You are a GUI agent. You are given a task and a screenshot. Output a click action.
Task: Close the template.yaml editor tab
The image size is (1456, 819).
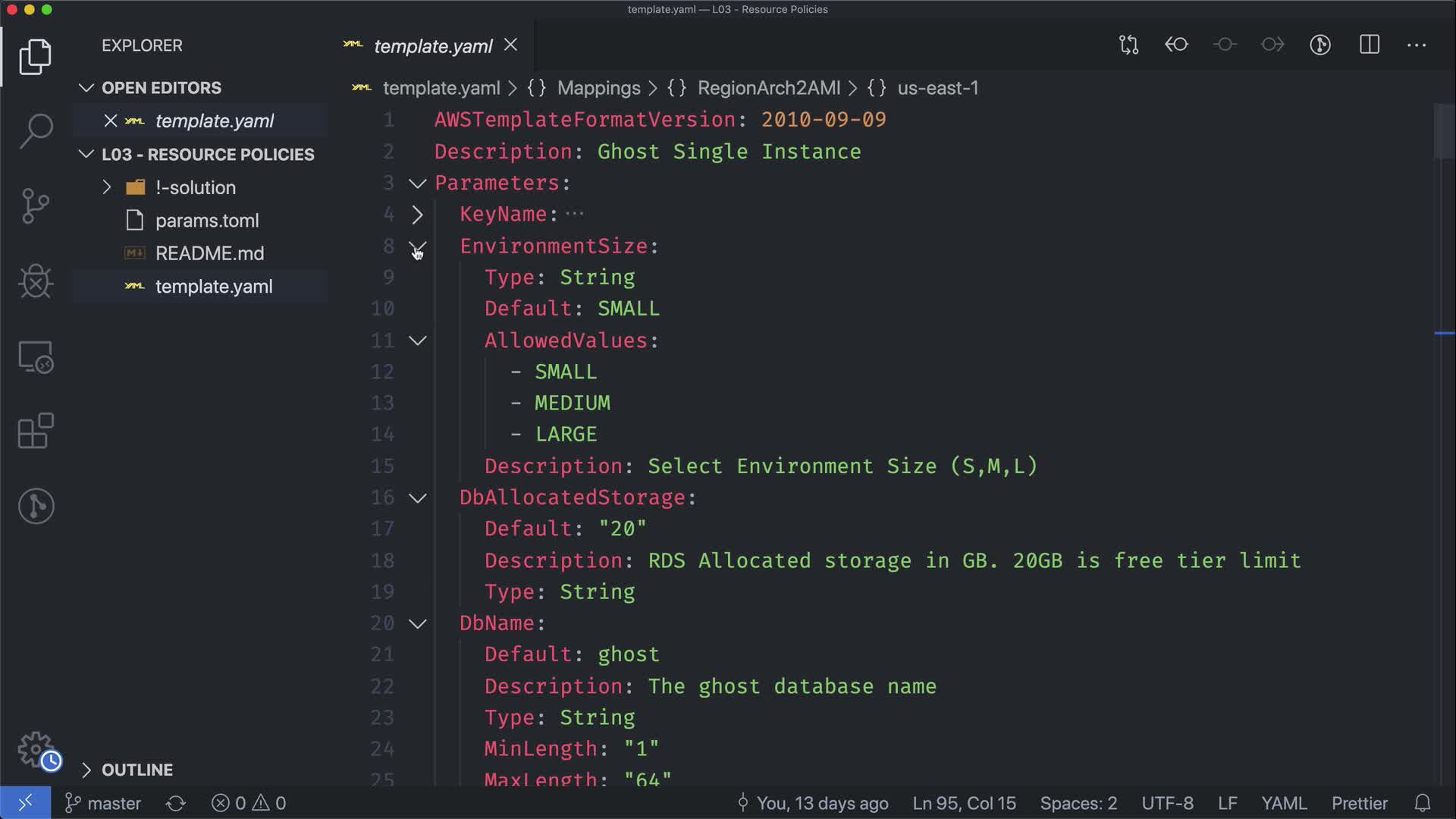[511, 45]
